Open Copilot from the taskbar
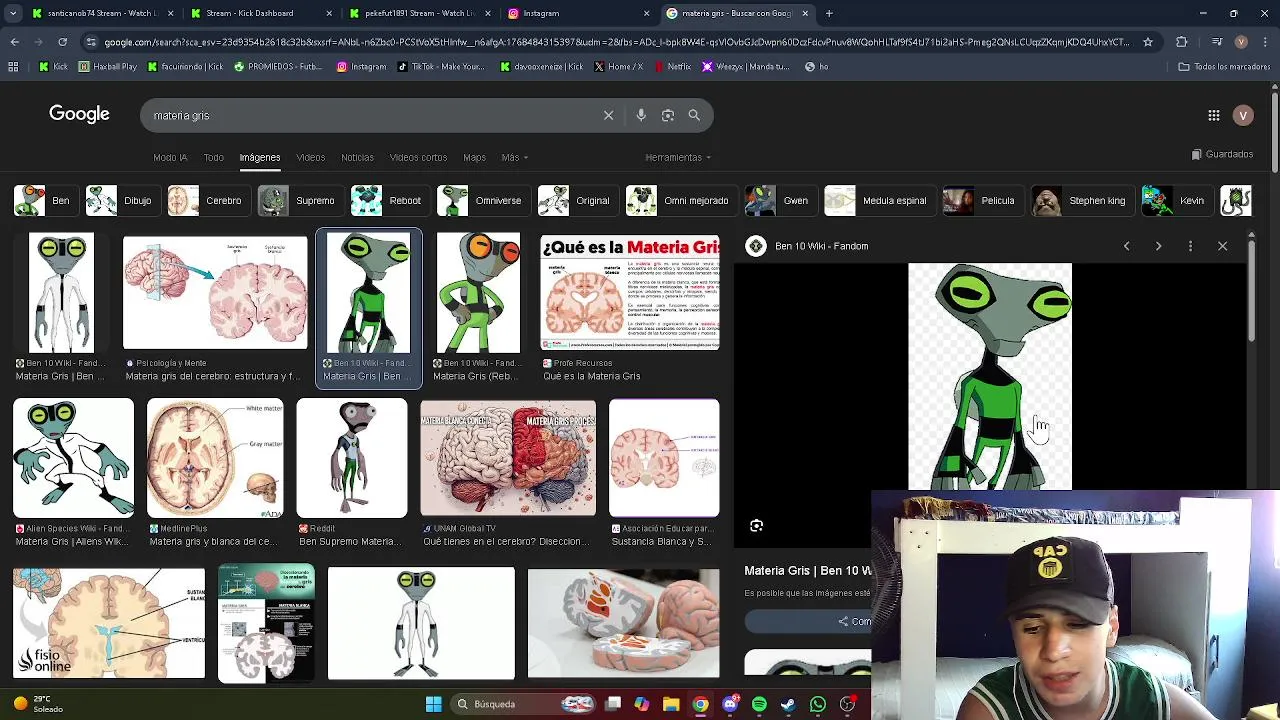Image resolution: width=1280 pixels, height=720 pixels. [x=641, y=704]
